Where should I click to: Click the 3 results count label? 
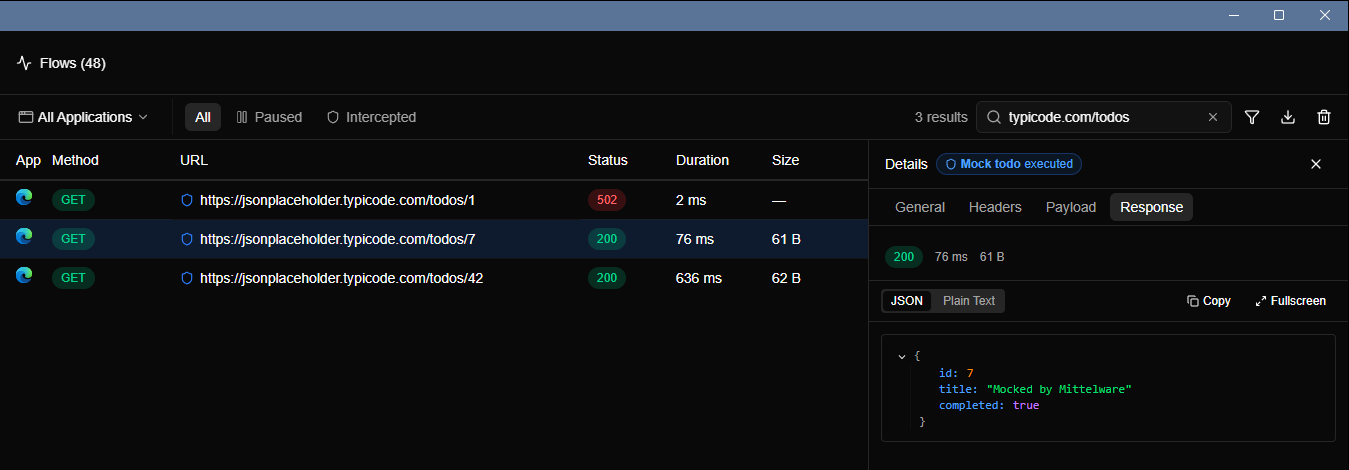click(941, 117)
